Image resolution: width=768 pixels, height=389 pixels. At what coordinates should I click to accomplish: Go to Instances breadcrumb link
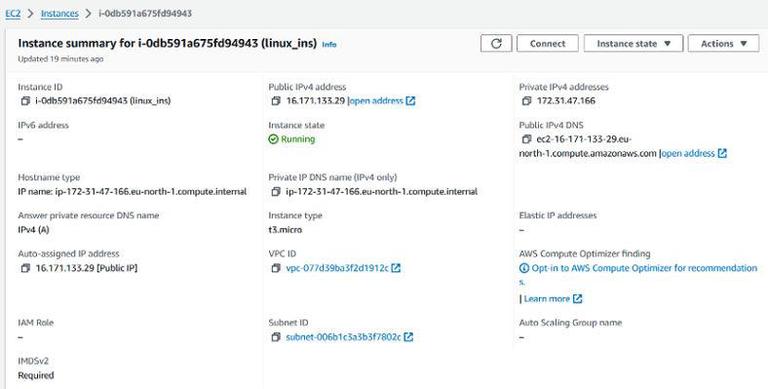pos(60,14)
